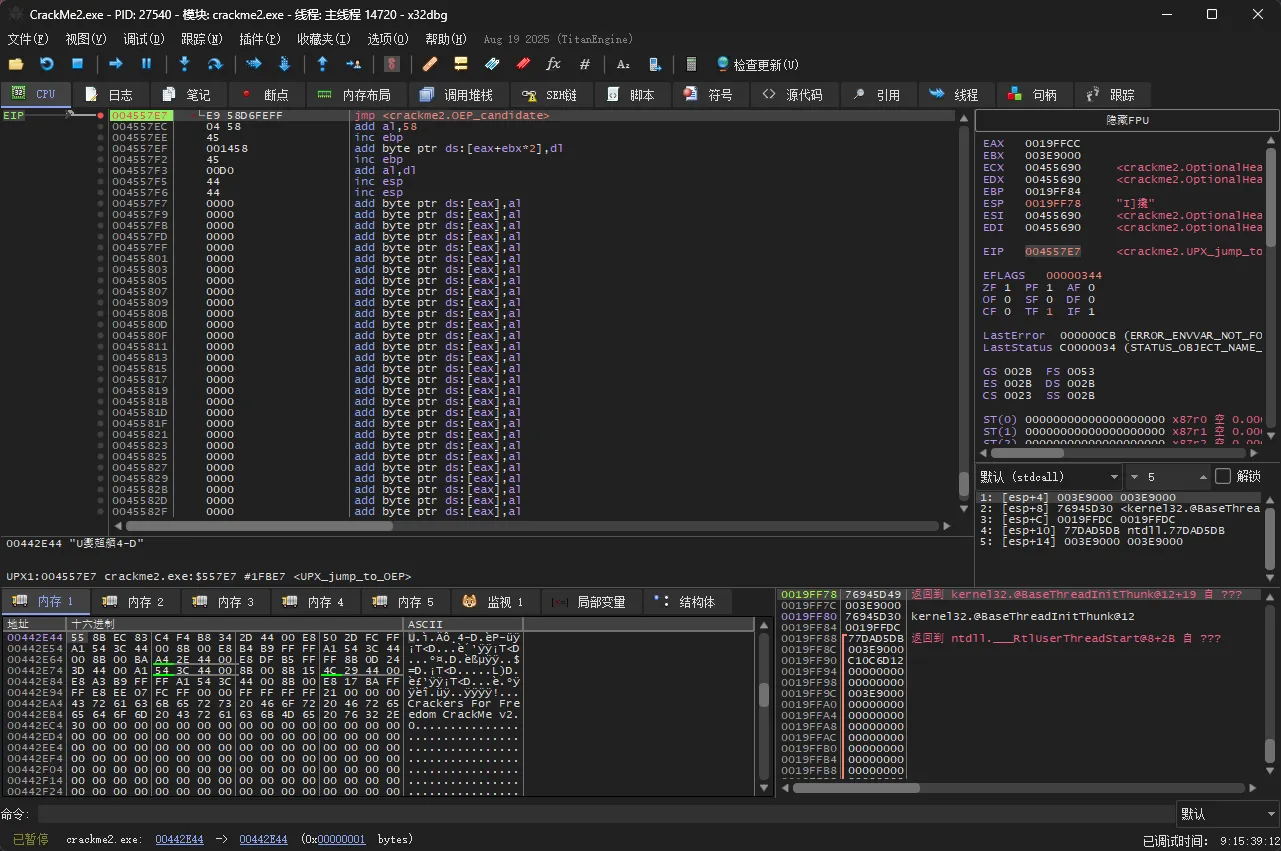
Task: Click the 十六进制 column header in dump
Action: coord(235,624)
